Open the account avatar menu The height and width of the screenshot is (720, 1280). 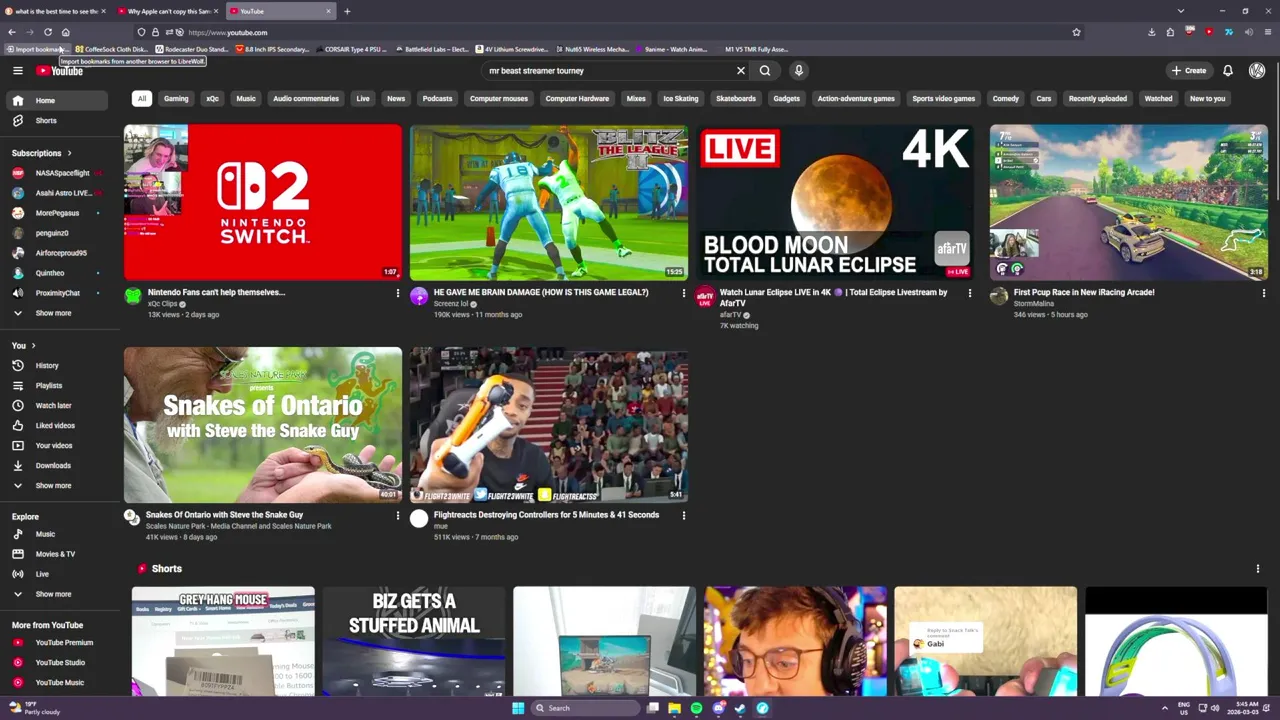coord(1257,71)
